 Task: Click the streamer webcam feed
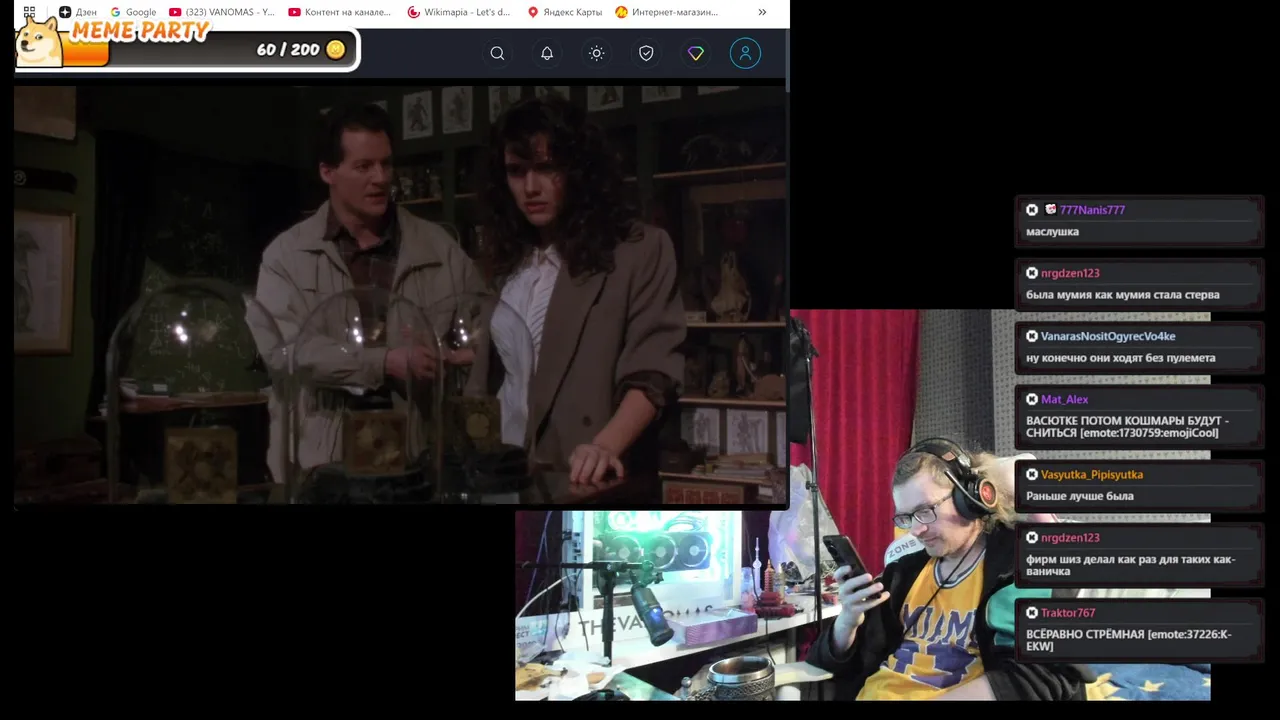[862, 505]
